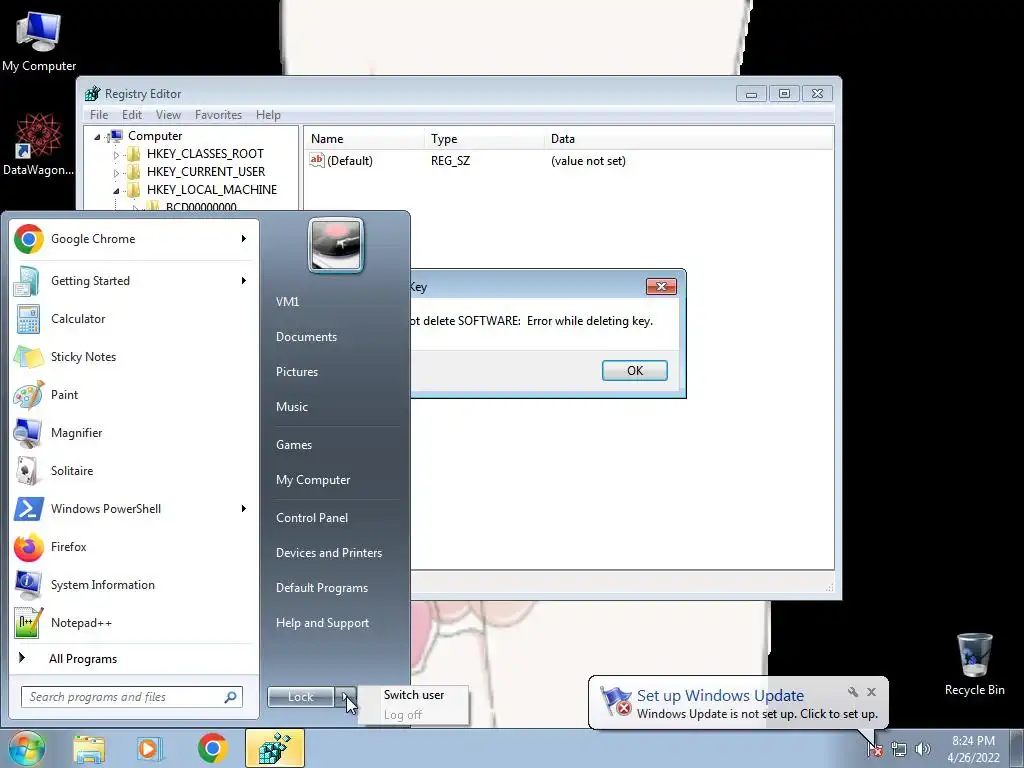Open Documents from the Start menu
Screen dimensions: 1024x768
click(x=306, y=337)
